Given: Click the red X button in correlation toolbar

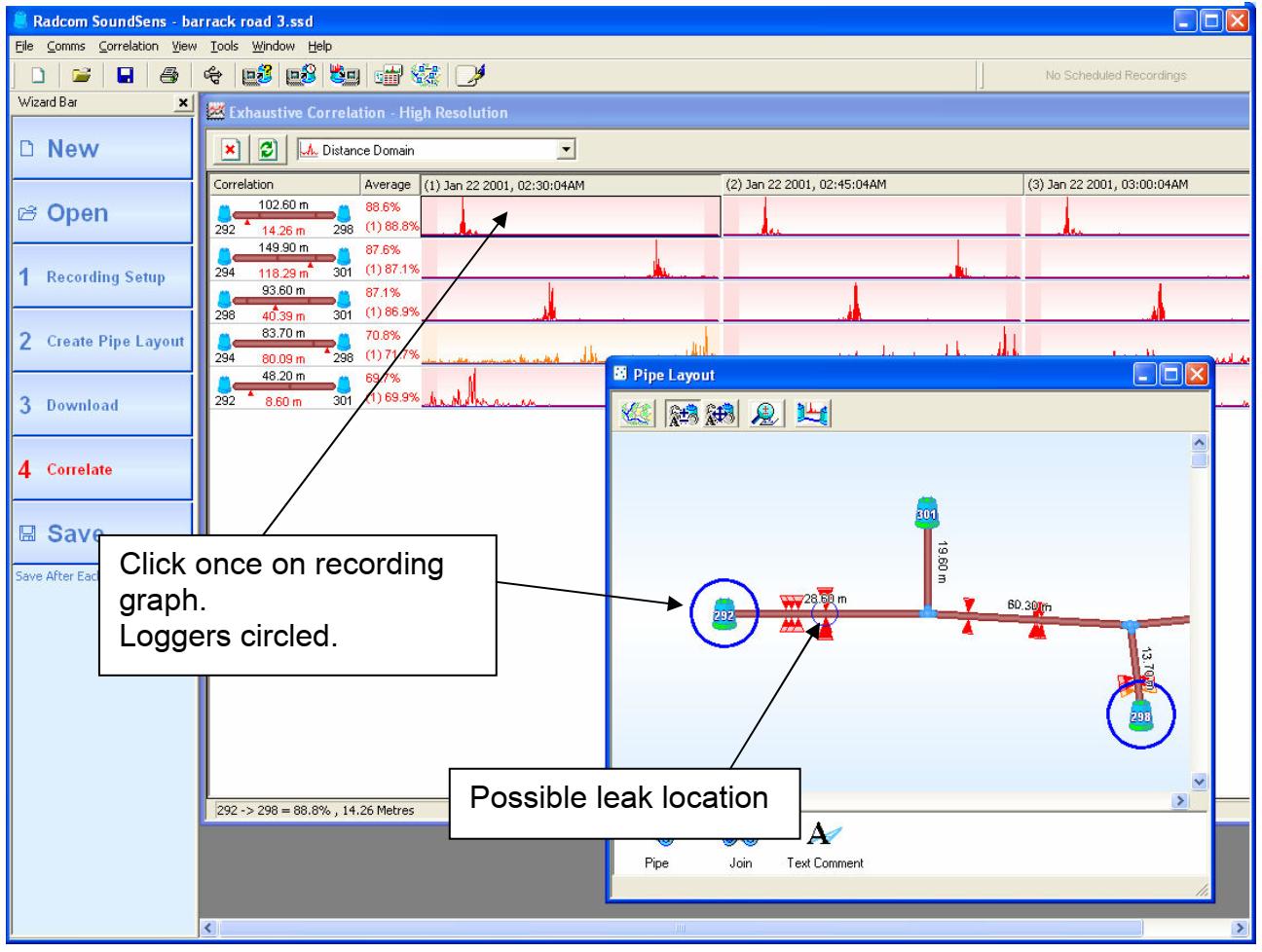Looking at the screenshot, I should [x=231, y=151].
